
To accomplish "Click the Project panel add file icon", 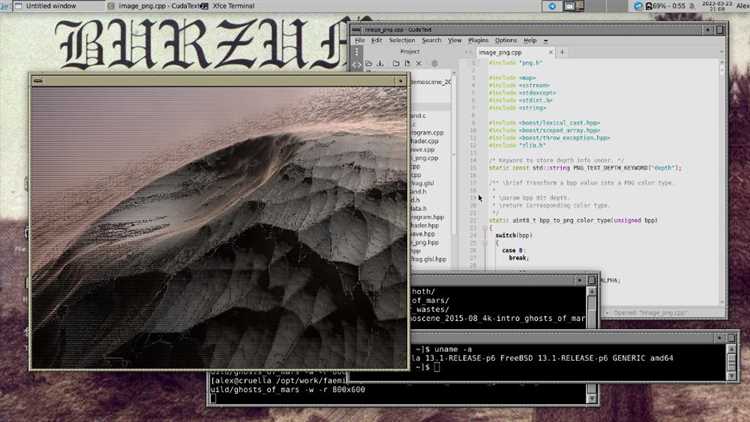I will pos(408,63).
